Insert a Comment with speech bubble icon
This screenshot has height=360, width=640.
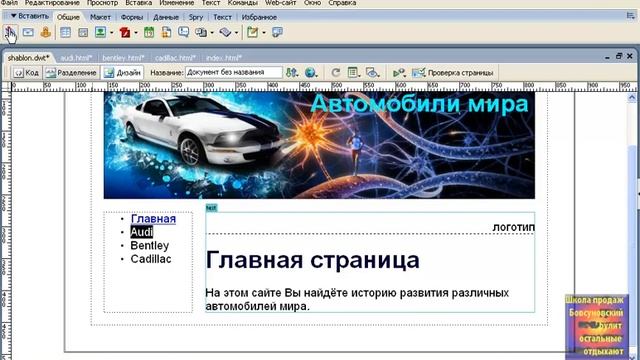(x=183, y=32)
